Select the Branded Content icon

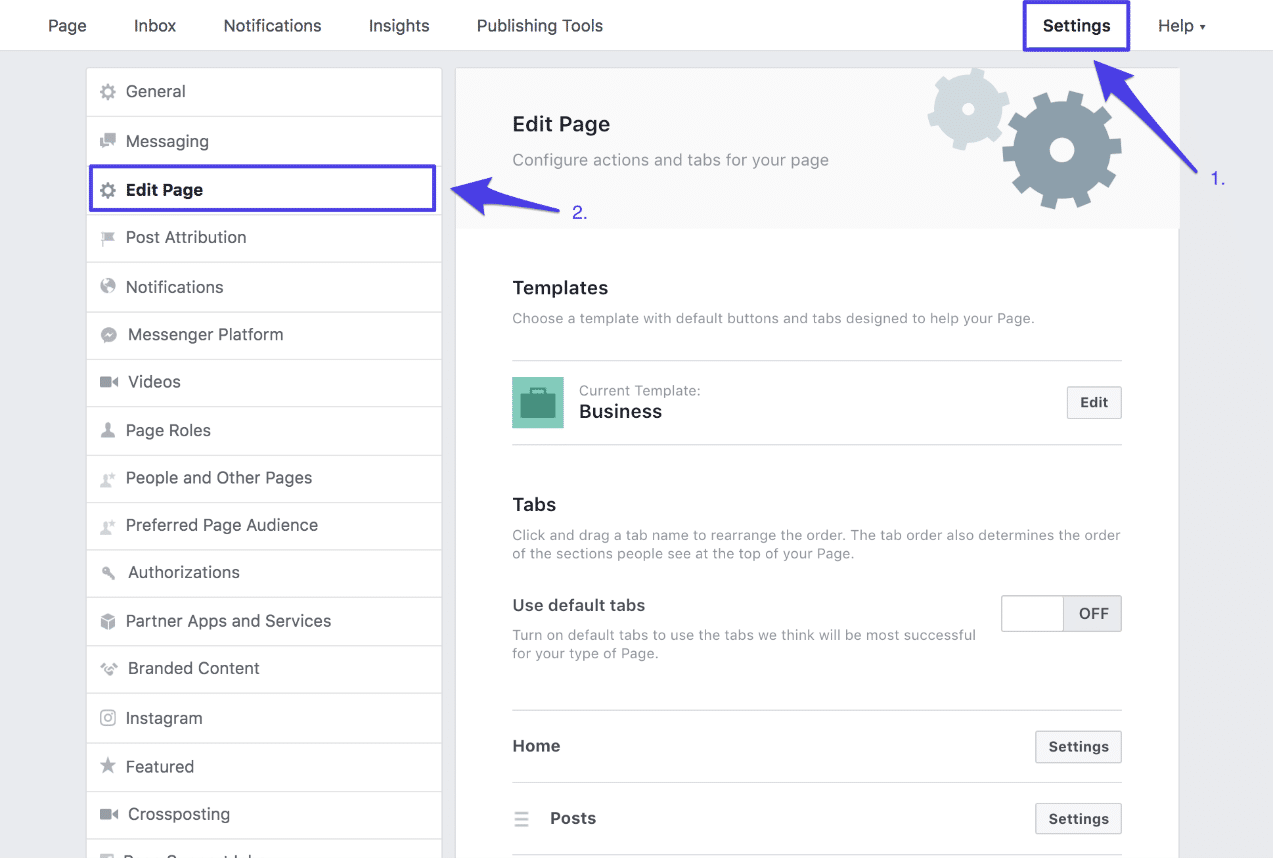point(108,669)
